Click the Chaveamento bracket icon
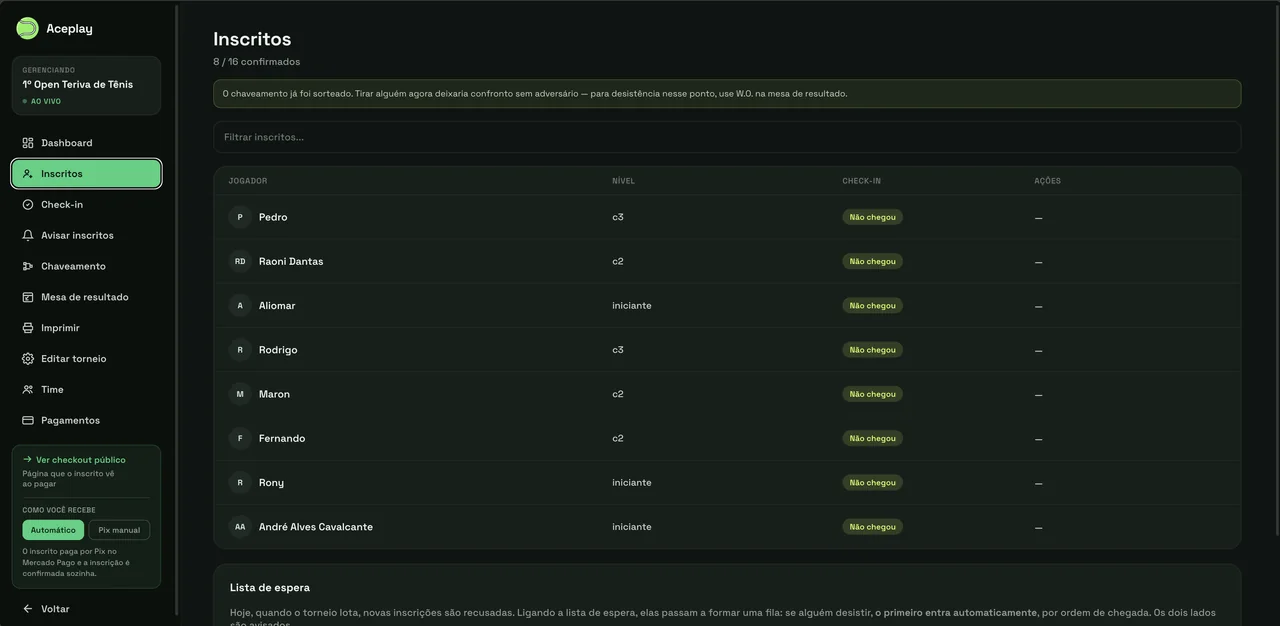Image resolution: width=1280 pixels, height=626 pixels. point(28,266)
